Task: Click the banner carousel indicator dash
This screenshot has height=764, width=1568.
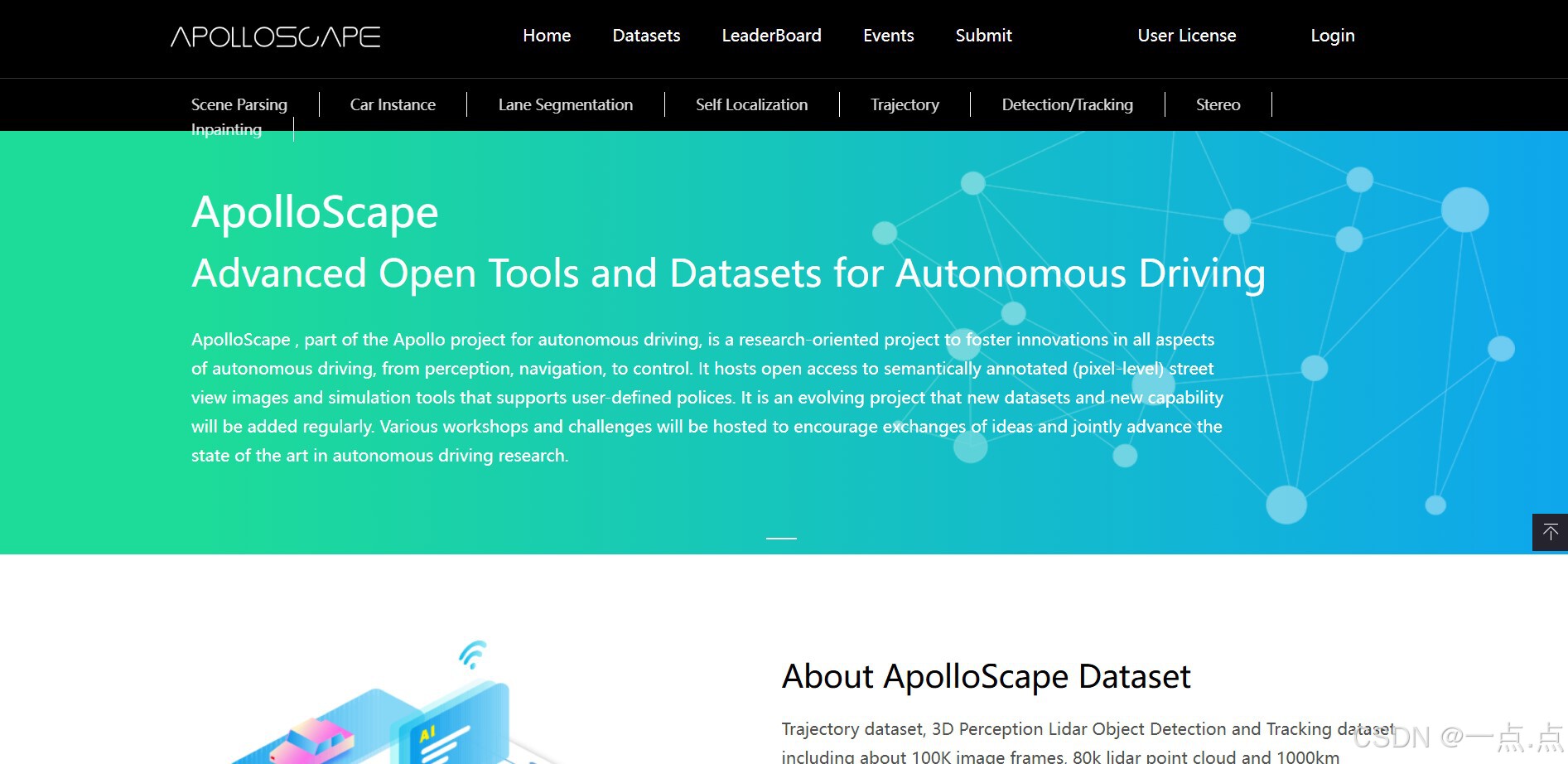Action: [x=781, y=539]
